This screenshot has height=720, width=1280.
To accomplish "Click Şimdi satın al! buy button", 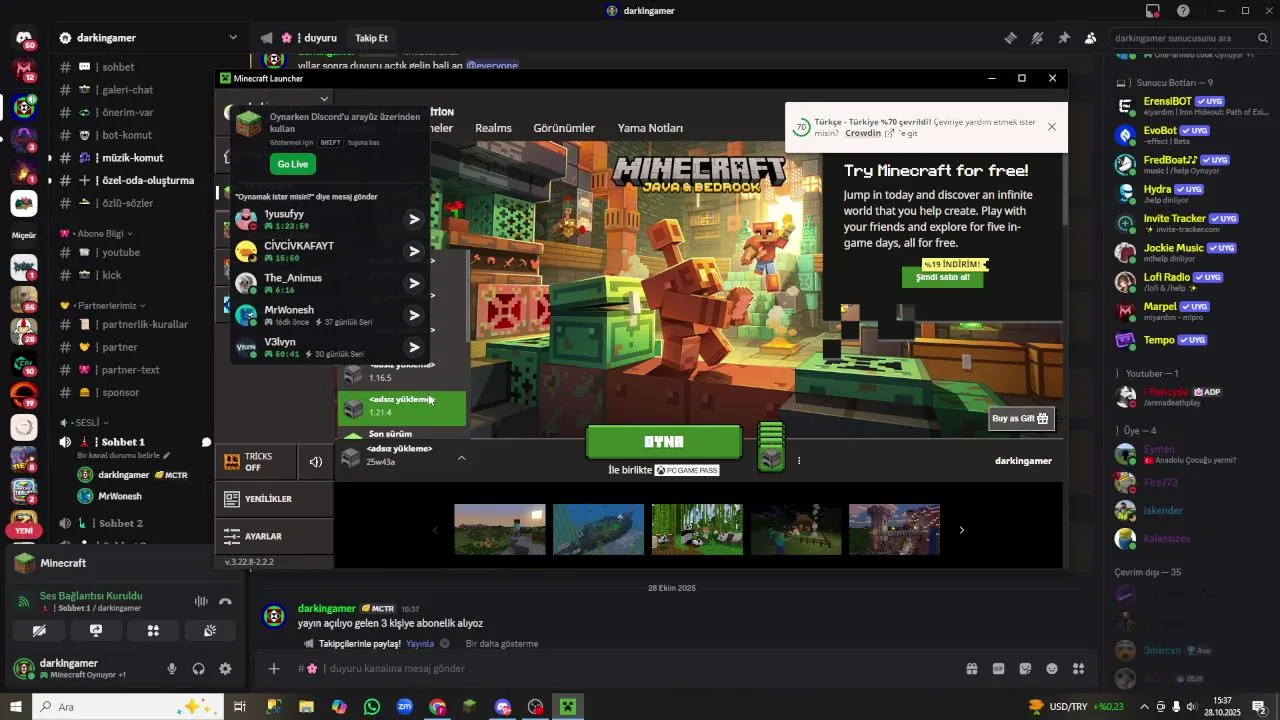I will tap(942, 277).
